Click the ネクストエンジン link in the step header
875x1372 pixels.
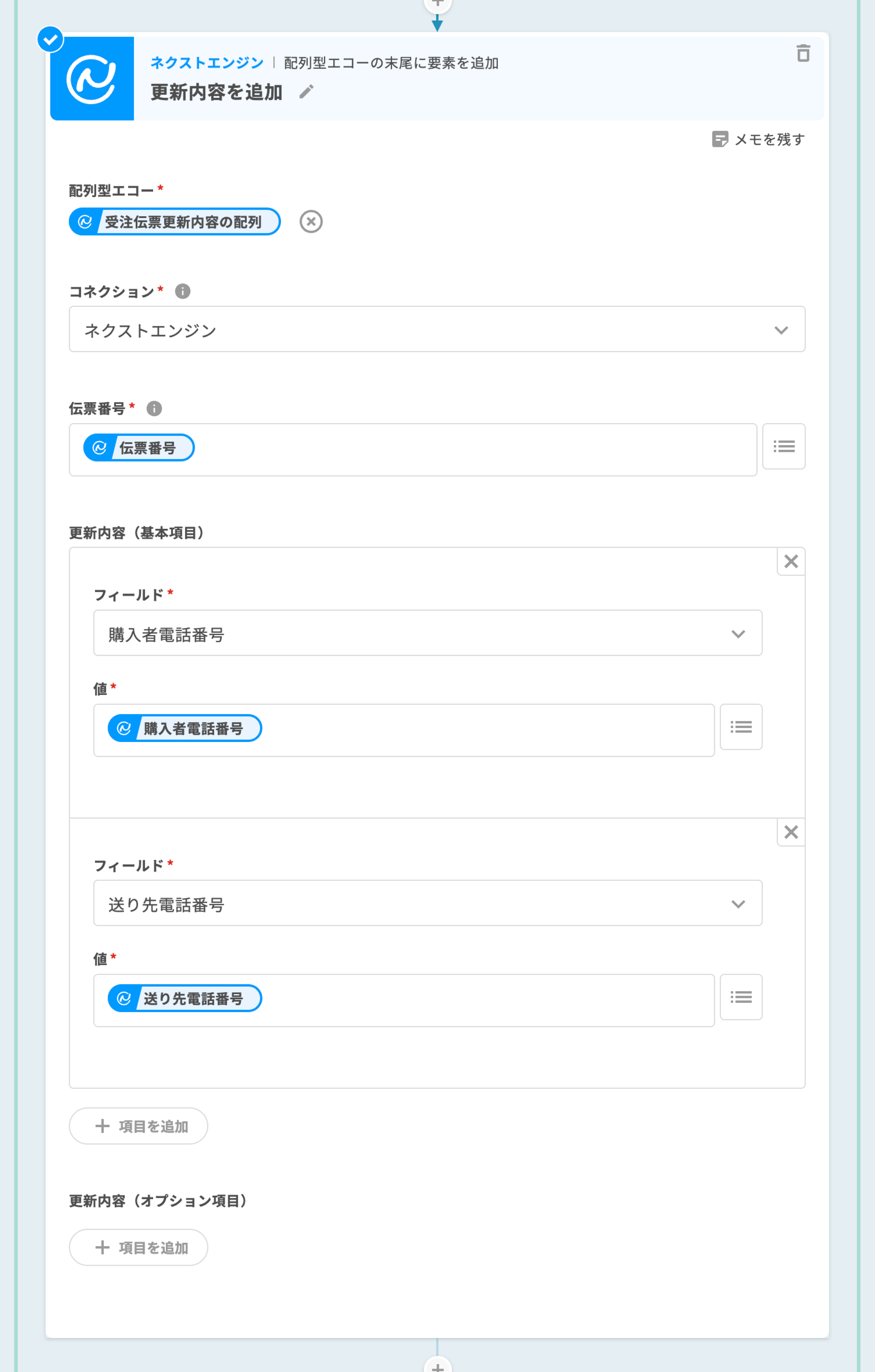[207, 63]
